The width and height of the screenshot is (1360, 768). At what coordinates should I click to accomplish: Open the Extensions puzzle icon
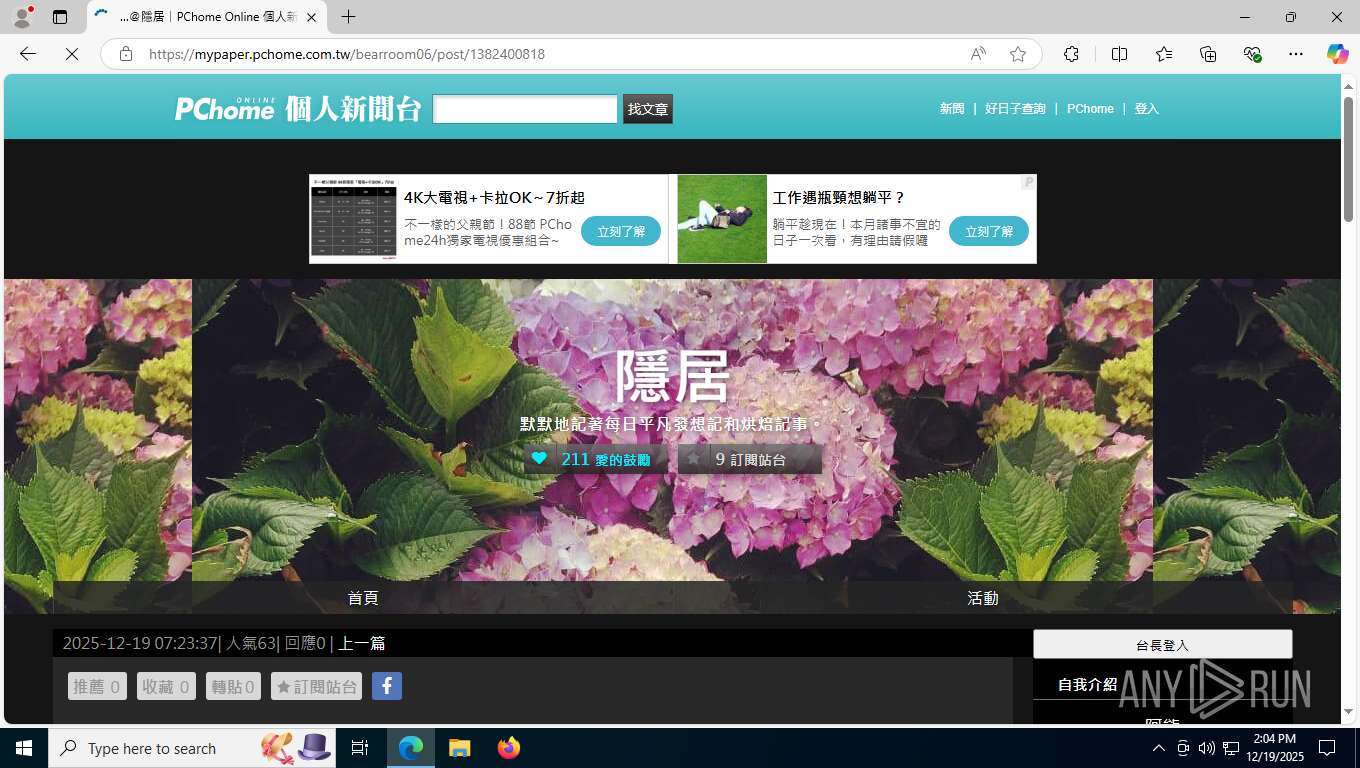[x=1071, y=54]
